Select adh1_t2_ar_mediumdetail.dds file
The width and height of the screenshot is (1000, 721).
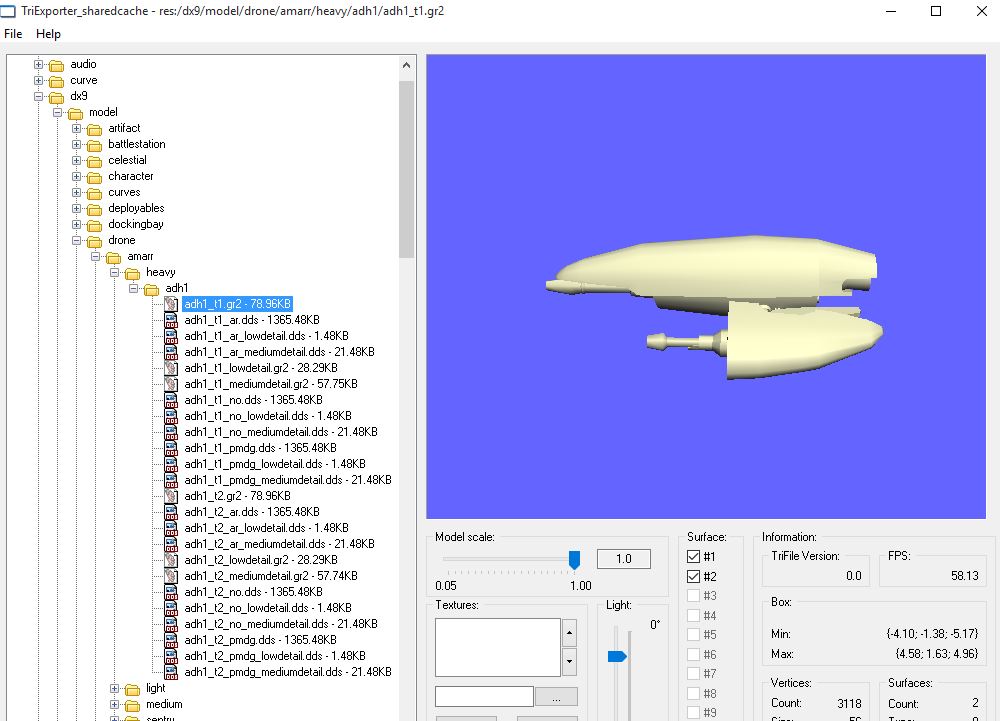click(x=279, y=544)
